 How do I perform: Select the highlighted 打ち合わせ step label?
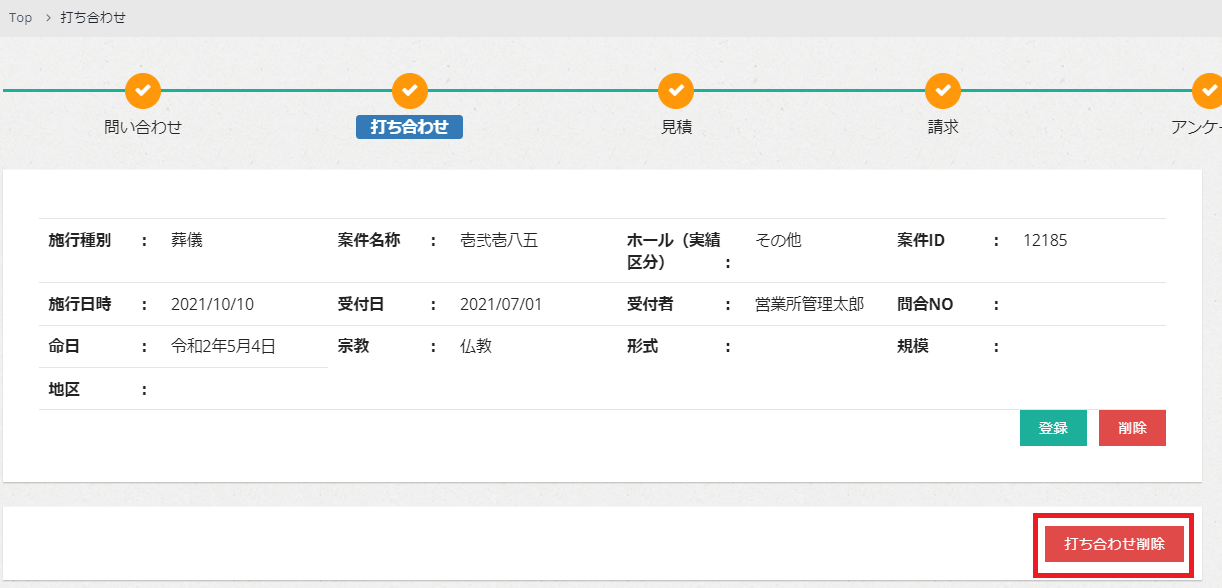point(409,127)
